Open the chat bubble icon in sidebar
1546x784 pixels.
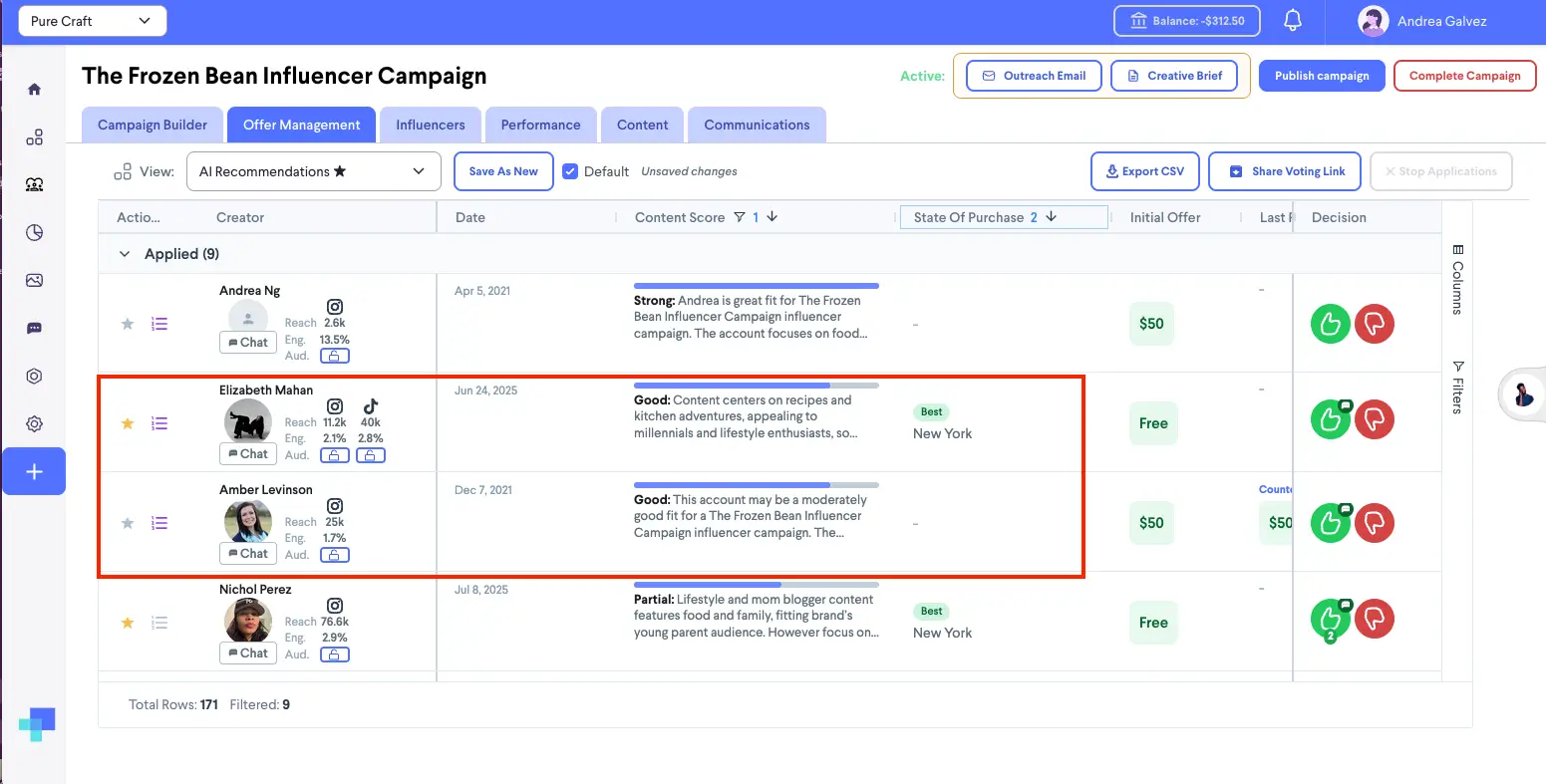(x=34, y=328)
